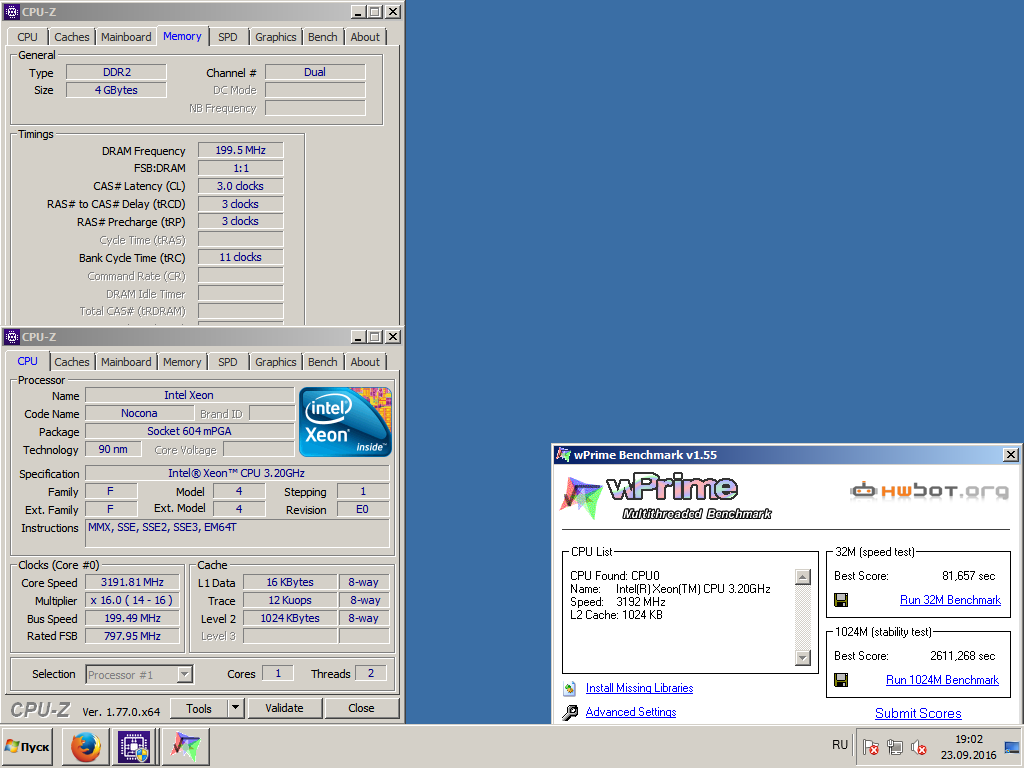Click the Intel Xeon inside logo

tap(345, 422)
